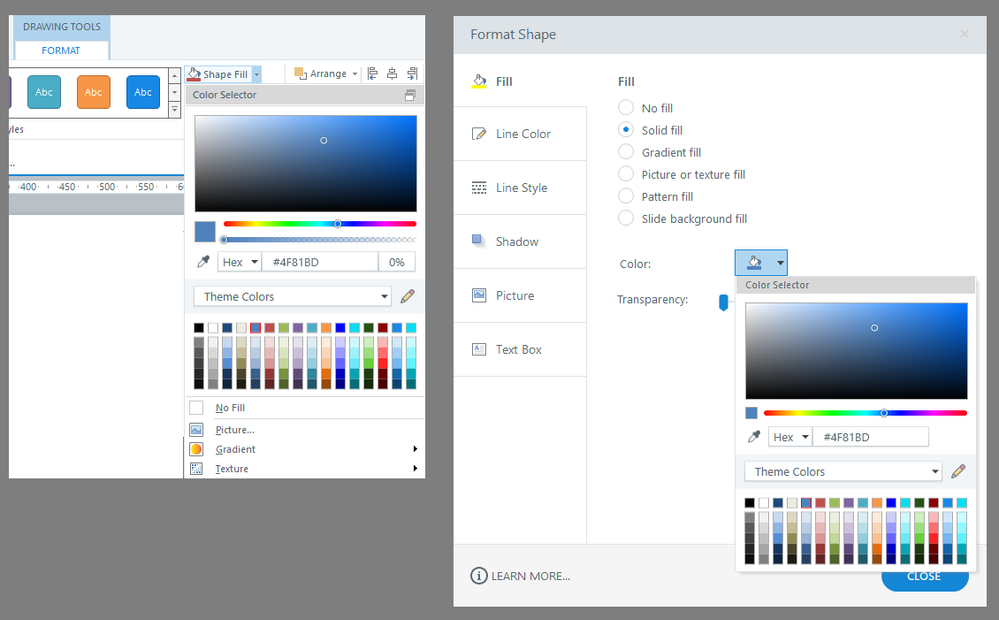
Task: Switch to the FORMAT ribbon tab
Action: [61, 50]
